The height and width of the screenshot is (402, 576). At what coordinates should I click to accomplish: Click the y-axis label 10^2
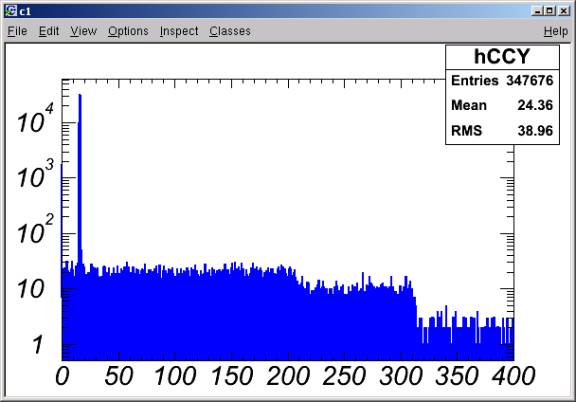(x=36, y=230)
